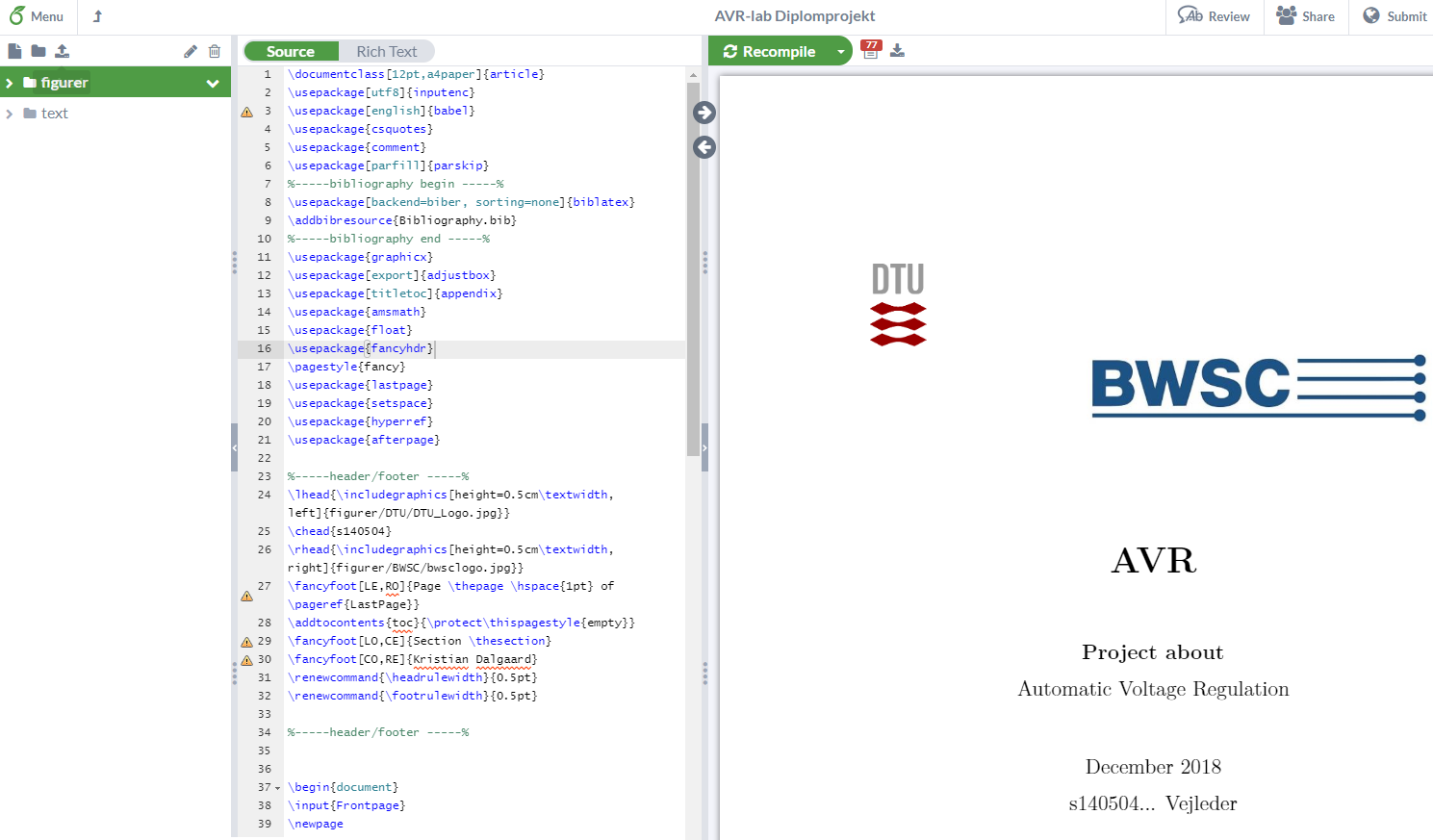This screenshot has height=840, width=1433.
Task: Click the up-level project arrow icon
Action: pyautogui.click(x=97, y=16)
